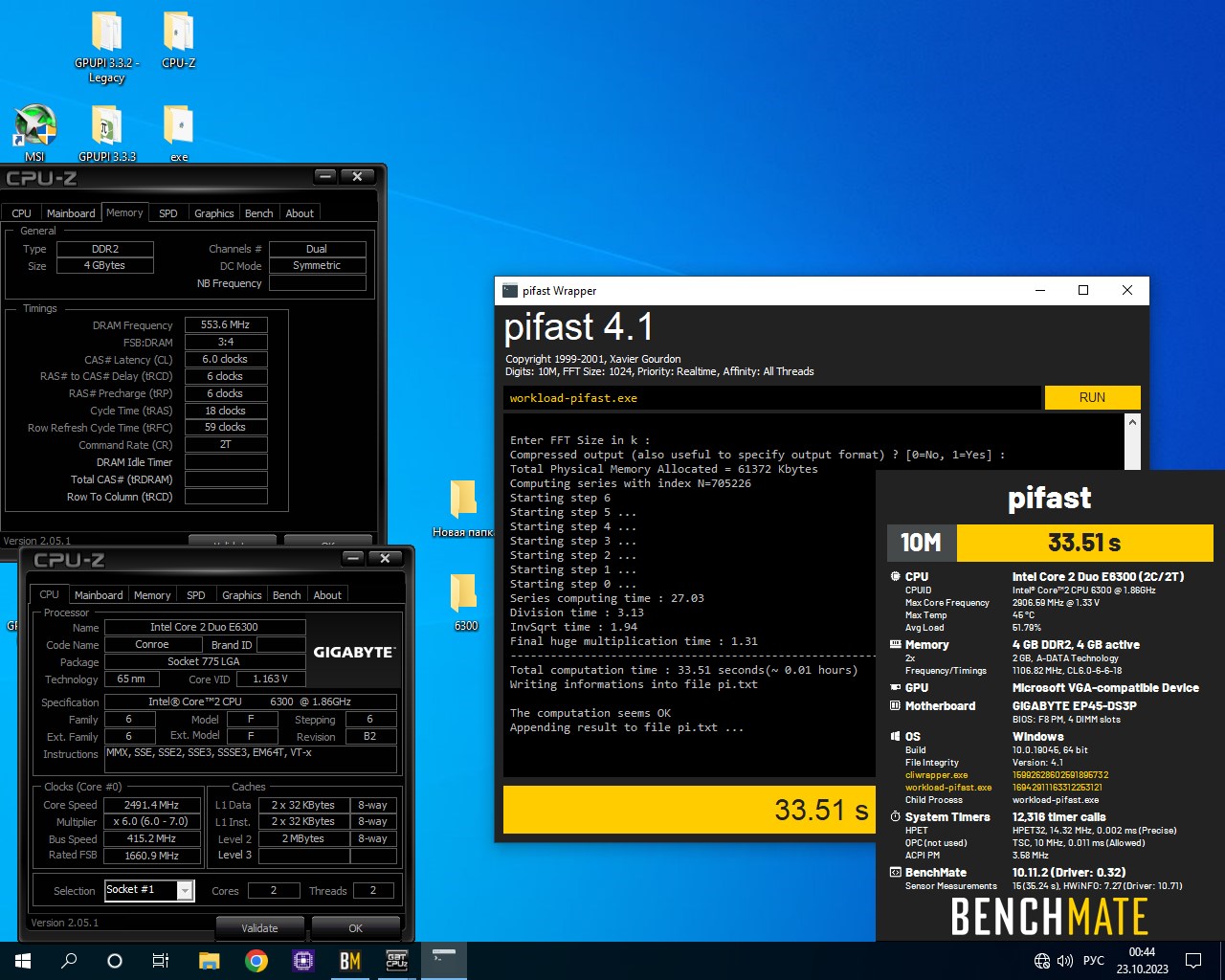Click the workload-pifast.exe input field
Screen dimensions: 1225x980
[771, 398]
